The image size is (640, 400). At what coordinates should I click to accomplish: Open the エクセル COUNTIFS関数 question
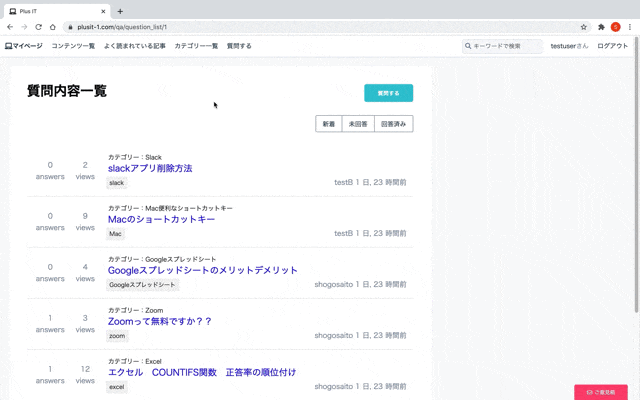[202, 372]
